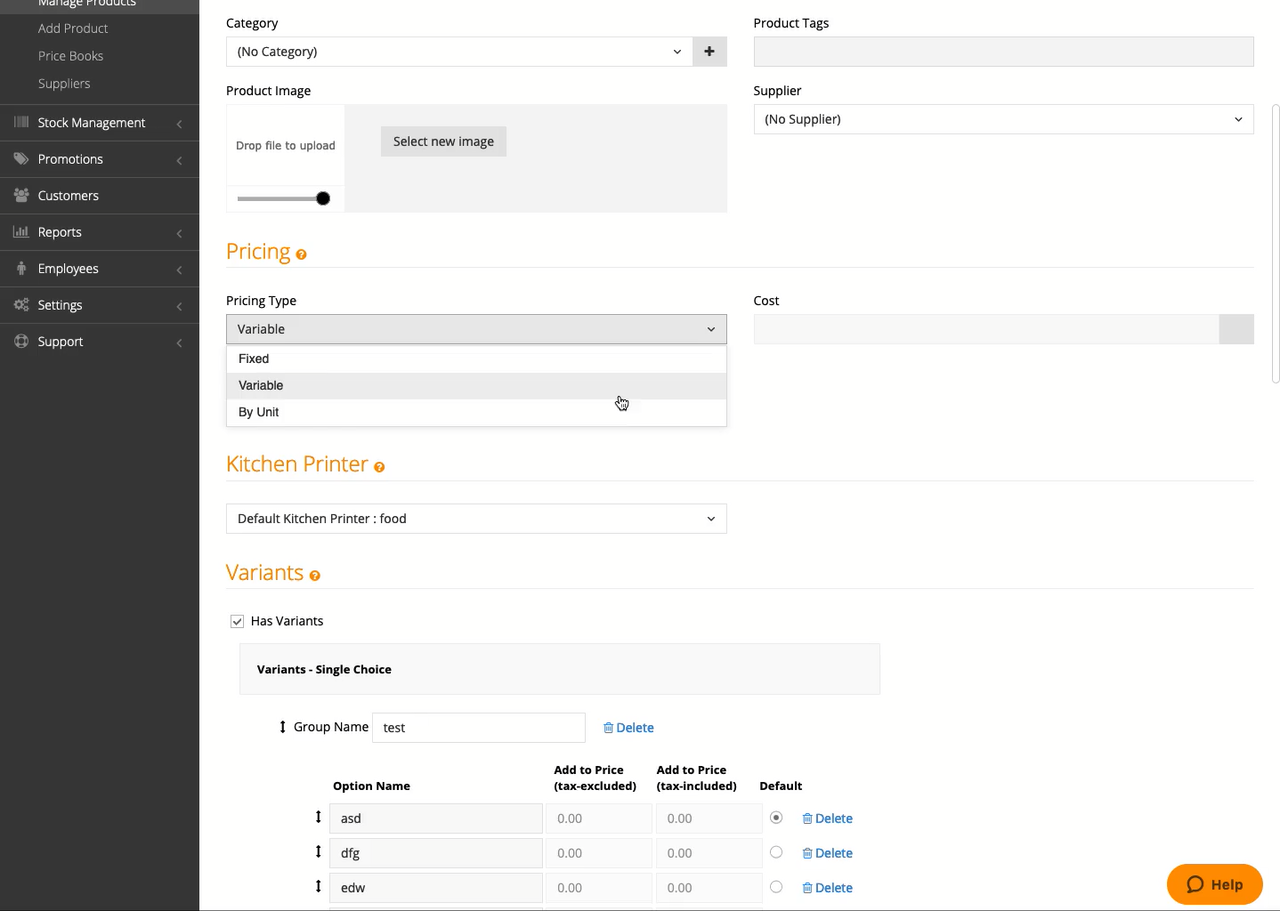This screenshot has width=1280, height=911.
Task: Delete the edw option row
Action: coord(827,887)
